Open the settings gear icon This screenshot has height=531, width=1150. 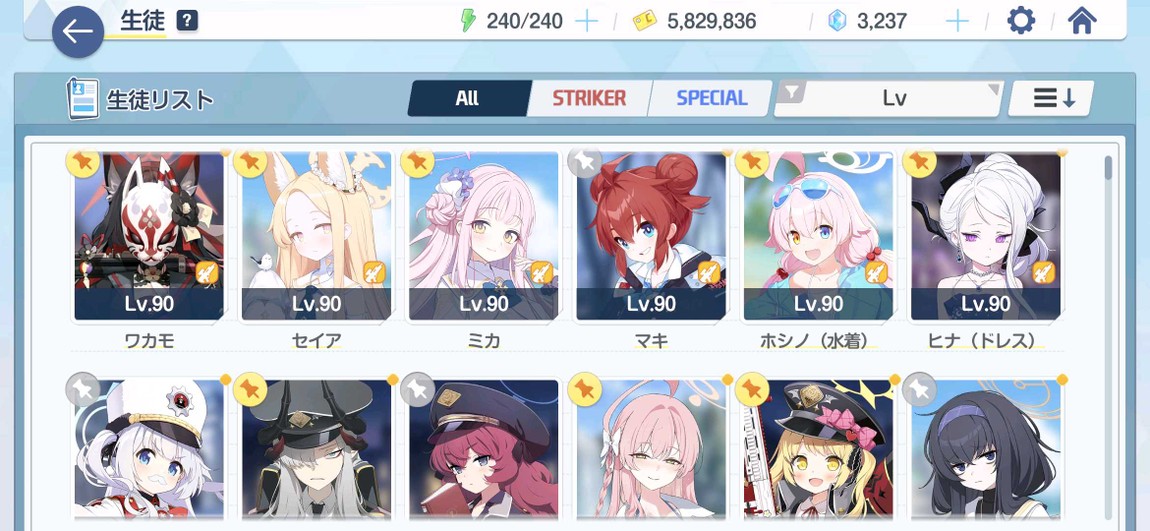pos(1020,21)
